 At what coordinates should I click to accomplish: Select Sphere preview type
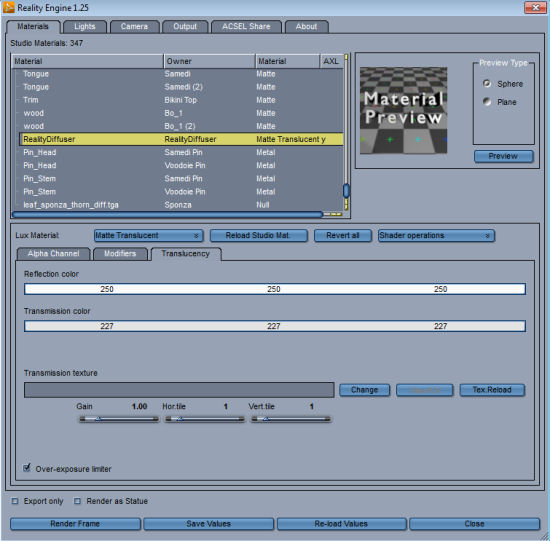487,84
